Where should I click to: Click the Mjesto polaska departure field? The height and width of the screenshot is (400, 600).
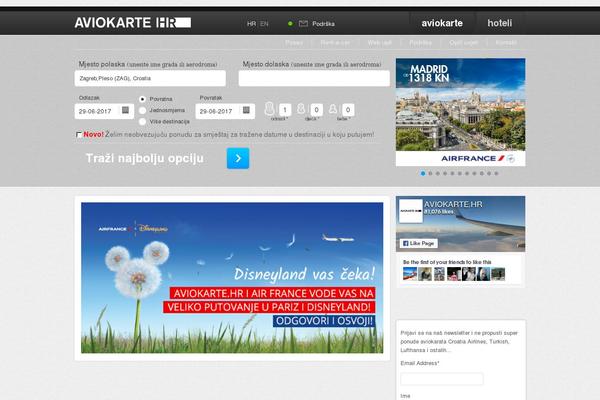150,78
